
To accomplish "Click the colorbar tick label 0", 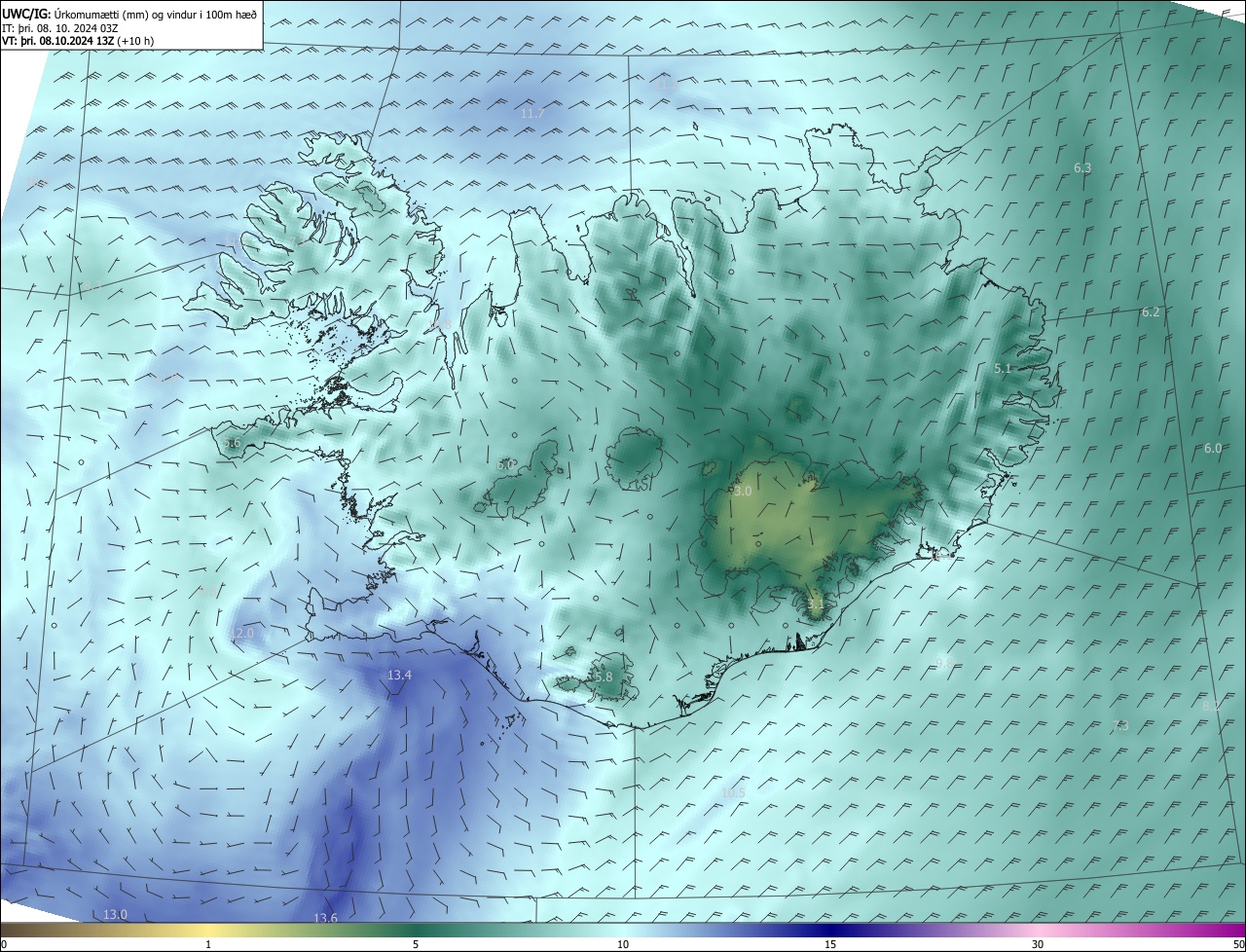I will point(4,945).
